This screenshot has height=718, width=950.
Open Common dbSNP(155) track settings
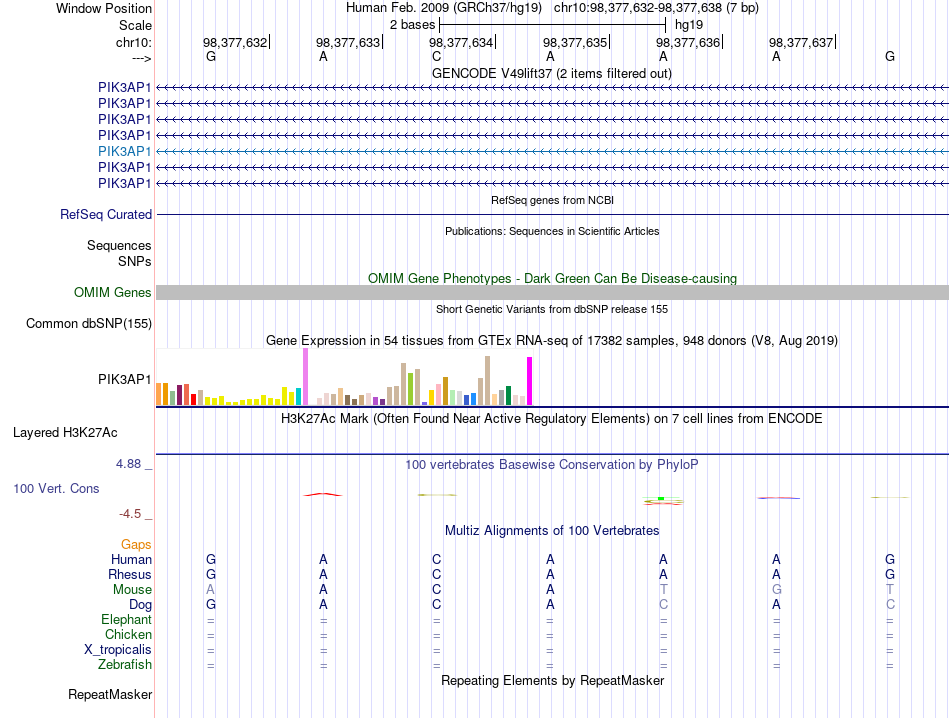[x=89, y=324]
